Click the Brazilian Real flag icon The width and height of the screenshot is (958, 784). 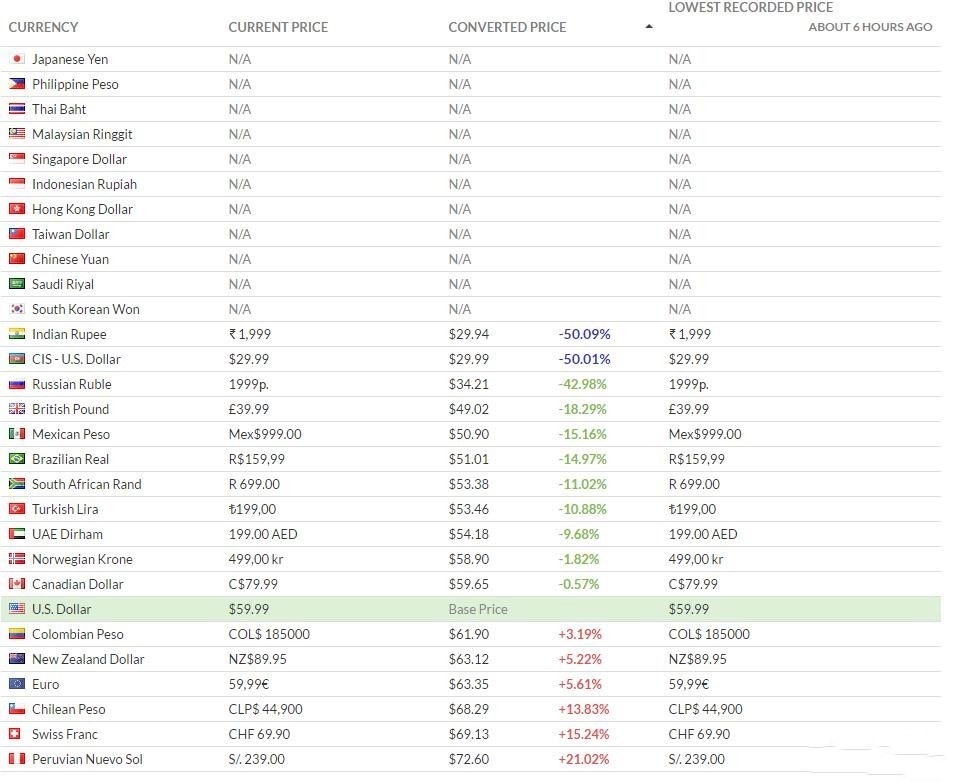(x=16, y=459)
